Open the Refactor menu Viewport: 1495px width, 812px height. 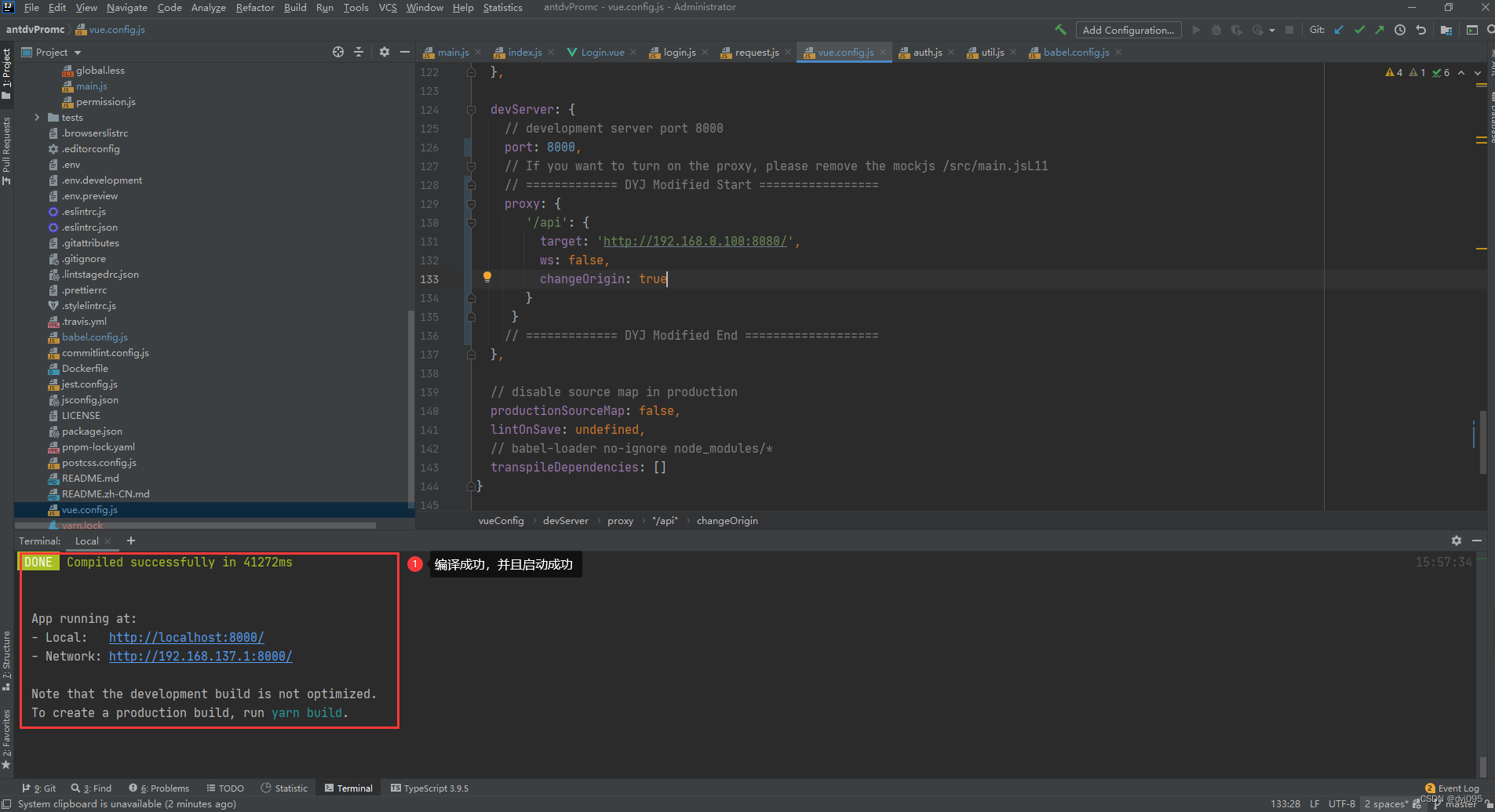[x=255, y=8]
